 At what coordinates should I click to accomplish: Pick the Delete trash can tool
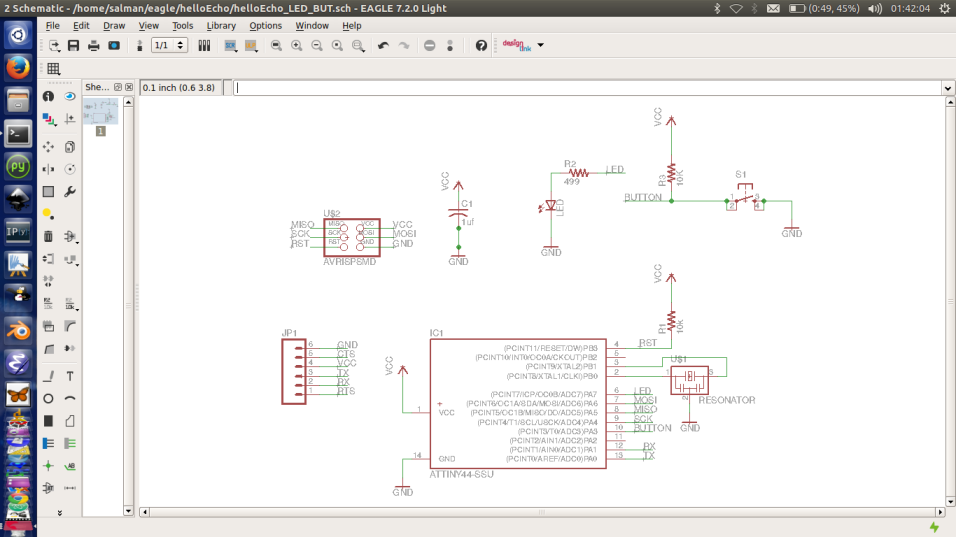48,236
